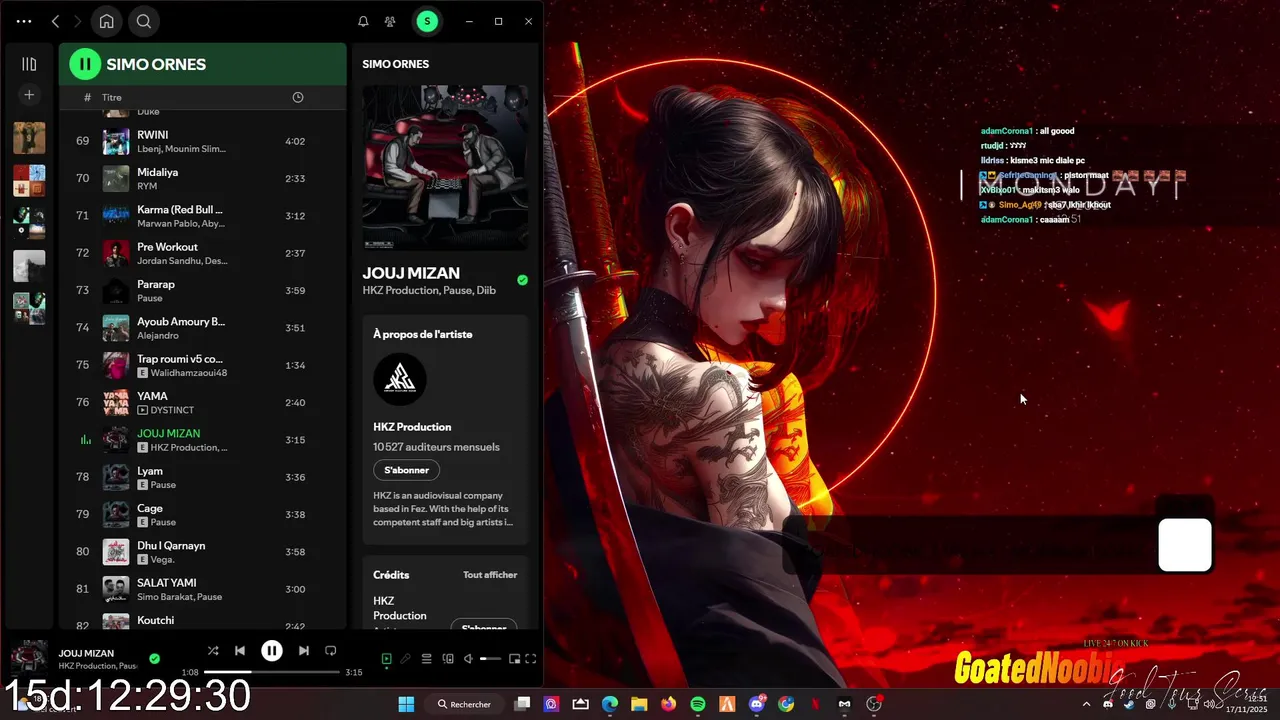
Task: Open the connect to a device icon
Action: point(448,659)
